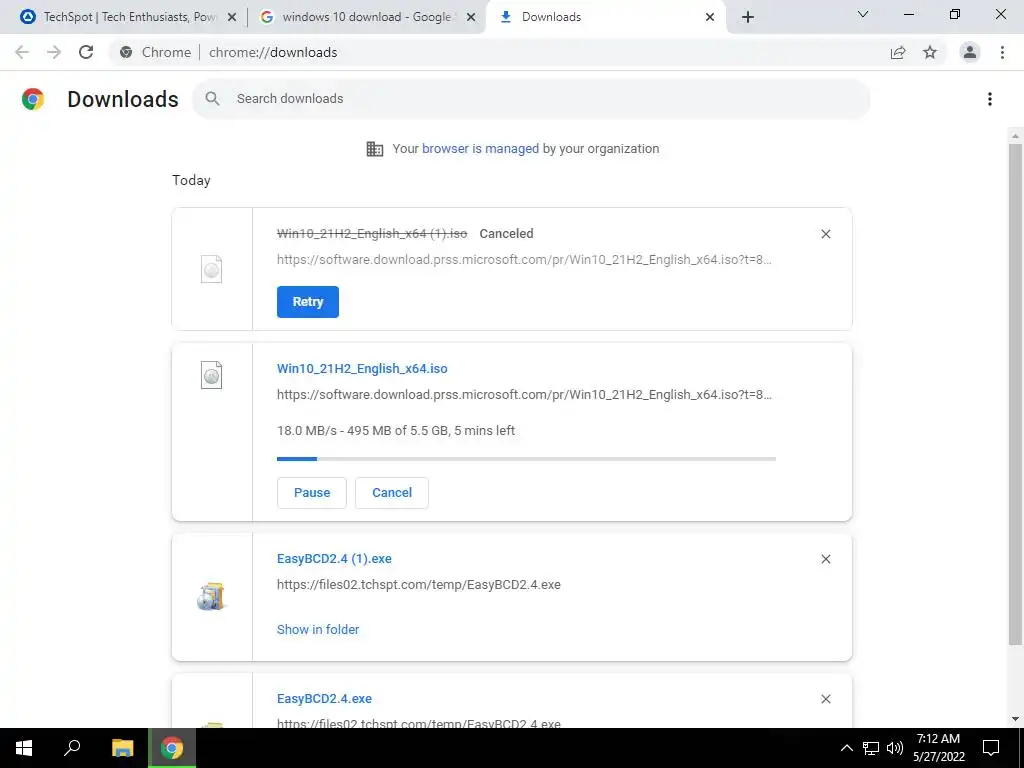The image size is (1024, 768).
Task: Remove EasyBCD2.4 (1).exe from the list
Action: (825, 559)
